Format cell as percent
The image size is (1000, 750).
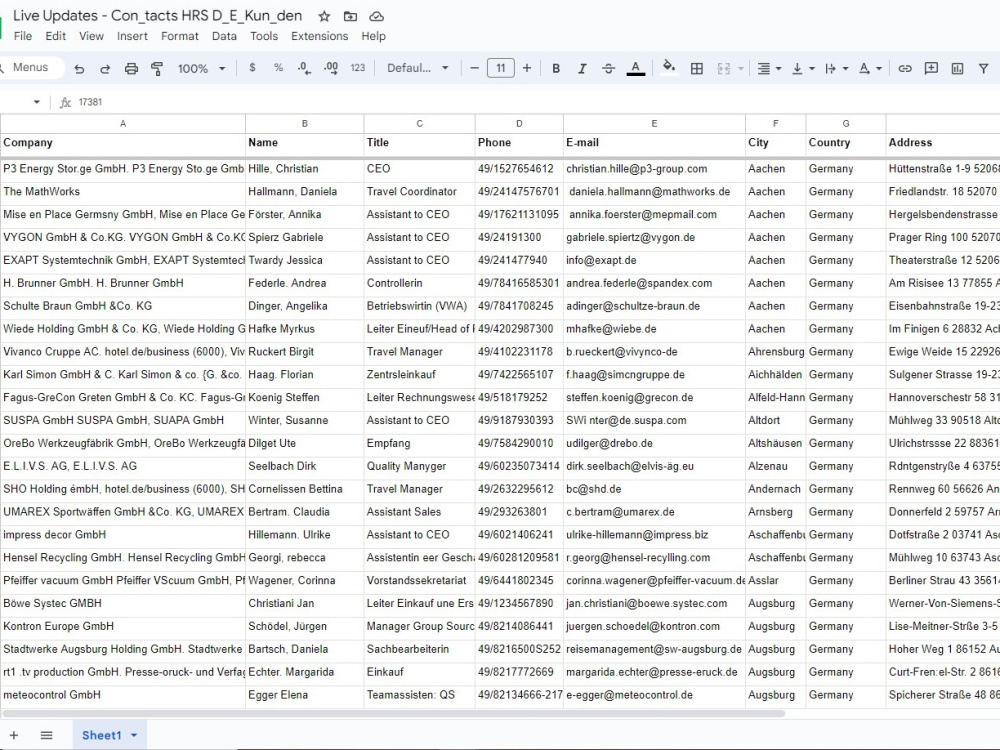click(x=279, y=68)
